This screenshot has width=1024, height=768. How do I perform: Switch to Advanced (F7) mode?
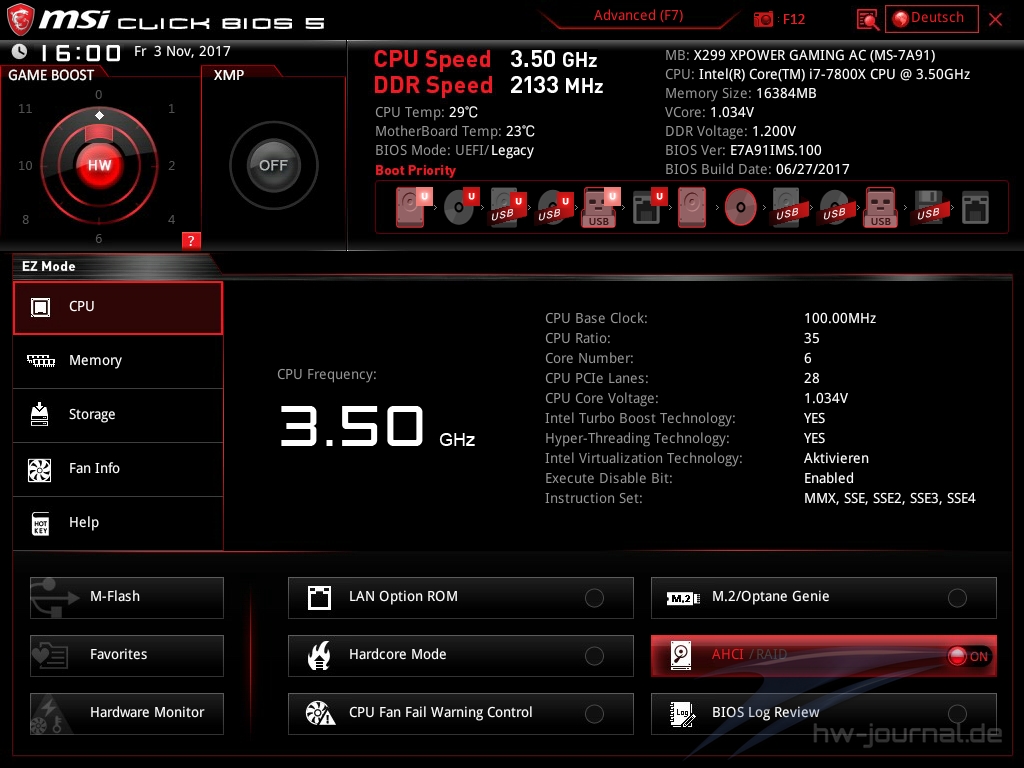point(638,16)
